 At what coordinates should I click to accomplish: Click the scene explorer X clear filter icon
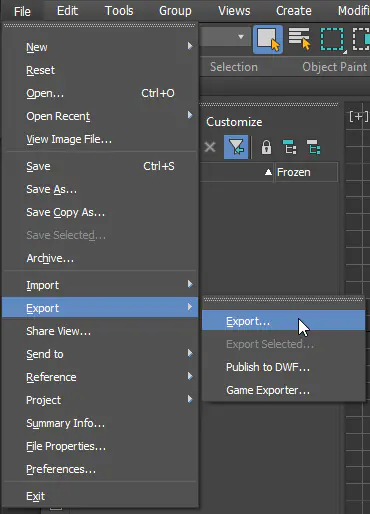(210, 147)
